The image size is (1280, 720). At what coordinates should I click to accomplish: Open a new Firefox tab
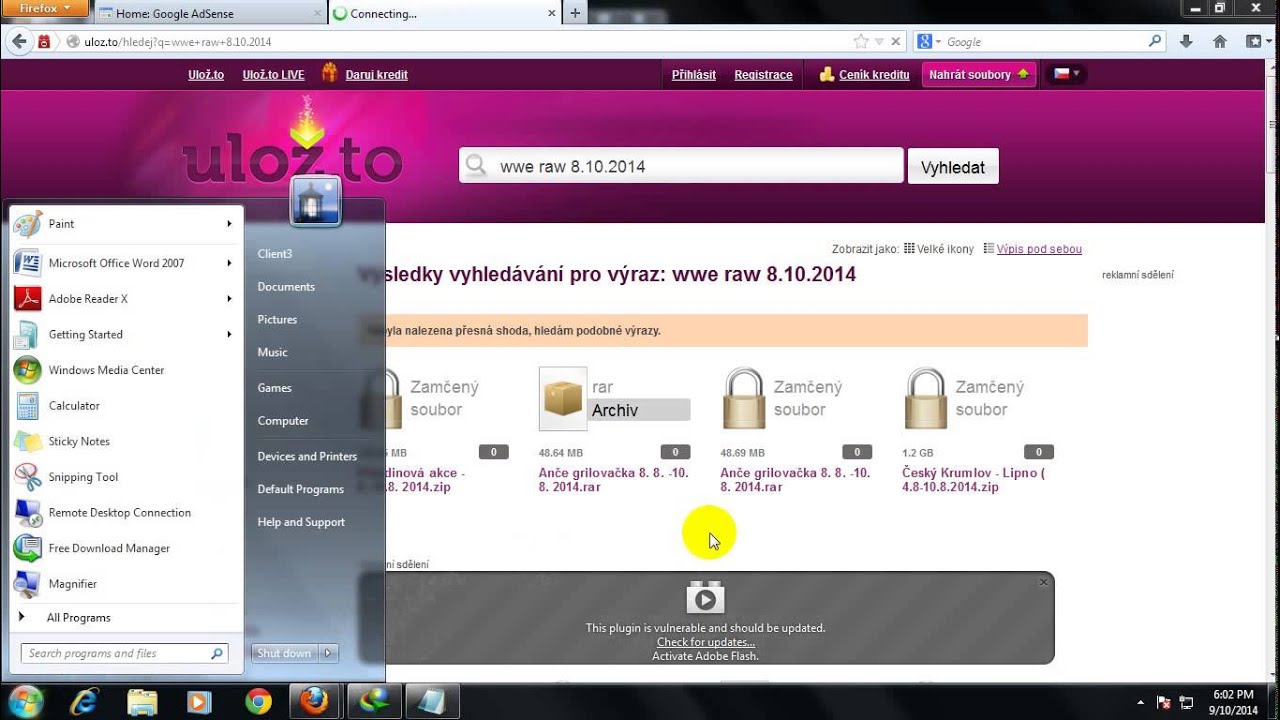point(575,14)
